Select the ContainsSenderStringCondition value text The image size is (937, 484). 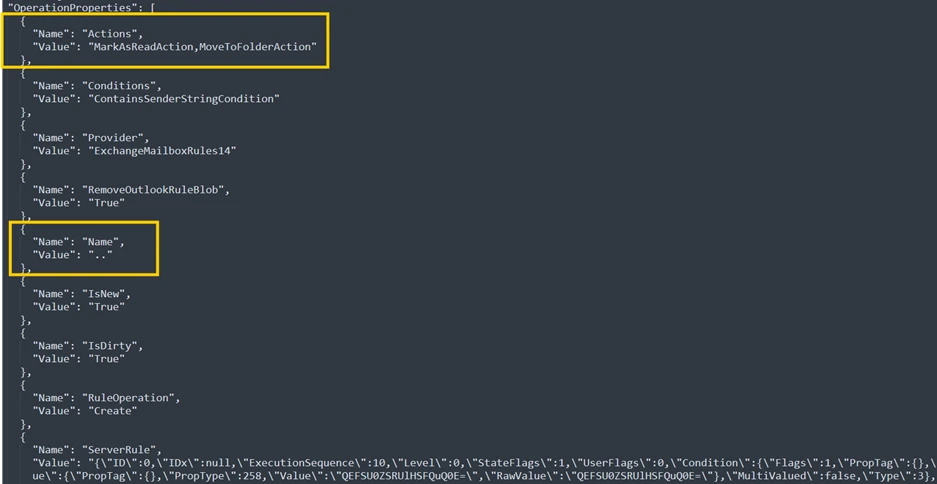pyautogui.click(x=184, y=98)
